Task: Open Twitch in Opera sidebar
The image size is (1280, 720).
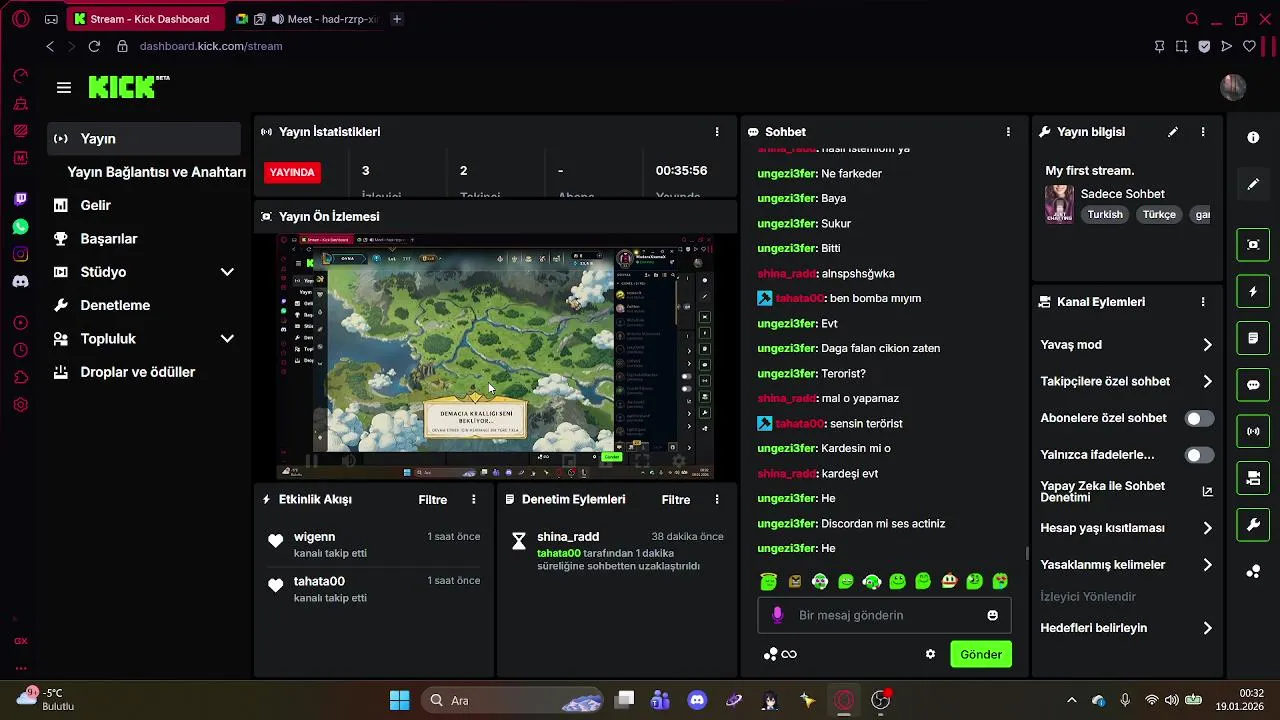Action: click(x=21, y=199)
